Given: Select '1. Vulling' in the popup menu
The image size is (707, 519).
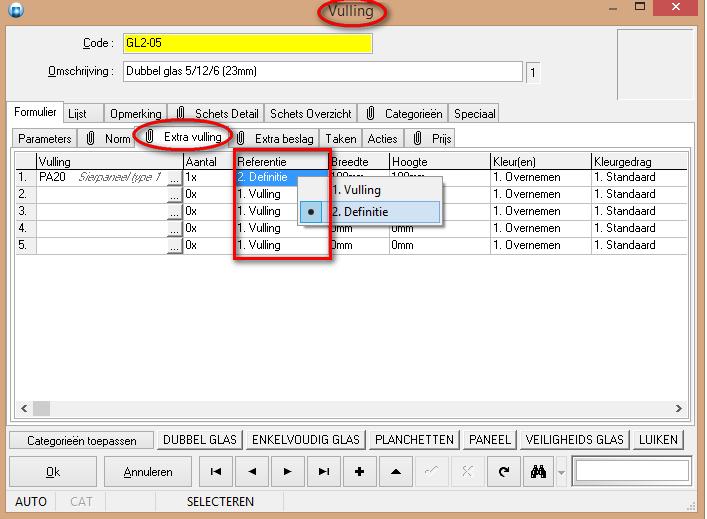Looking at the screenshot, I should click(x=370, y=190).
